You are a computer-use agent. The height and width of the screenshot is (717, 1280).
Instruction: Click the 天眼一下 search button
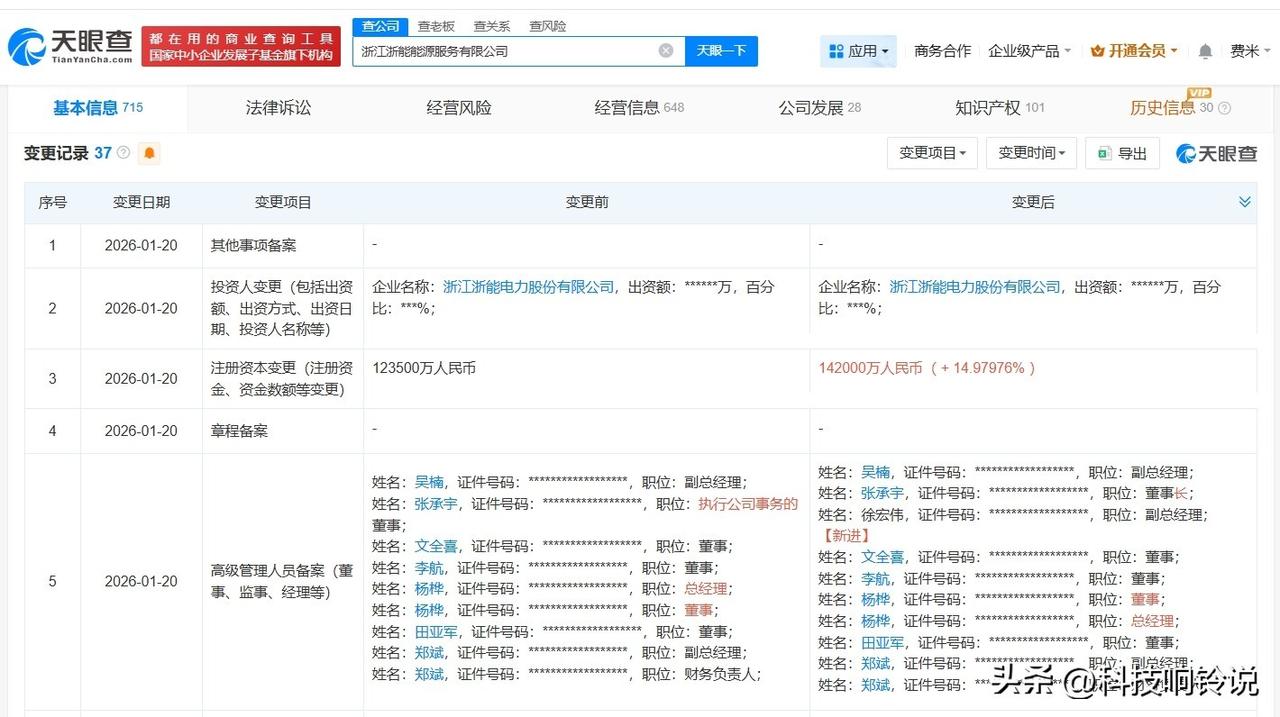pyautogui.click(x=721, y=51)
